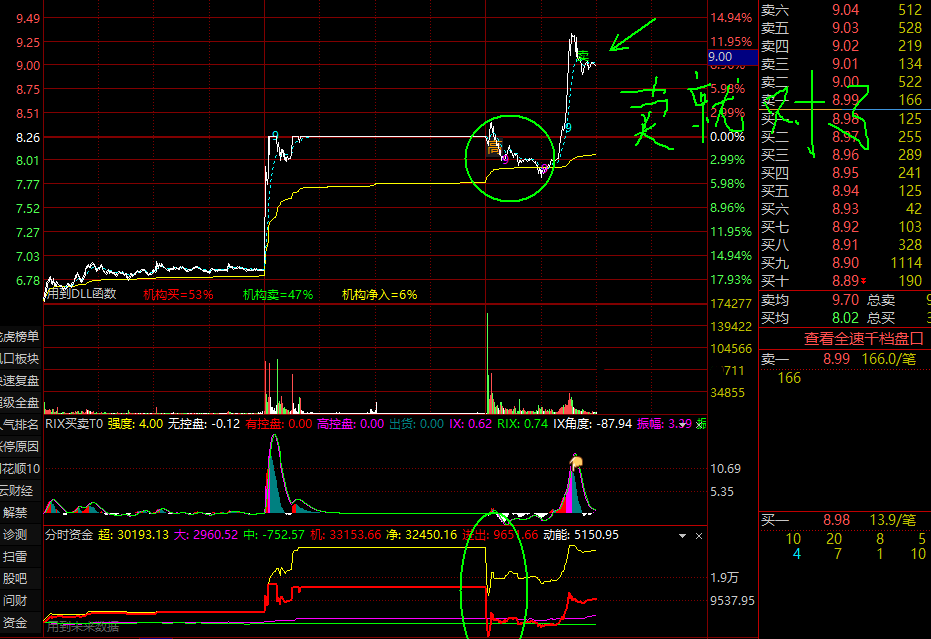This screenshot has width=931, height=639.
Task: Click the IX角度: -87.94 value
Action: [593, 424]
